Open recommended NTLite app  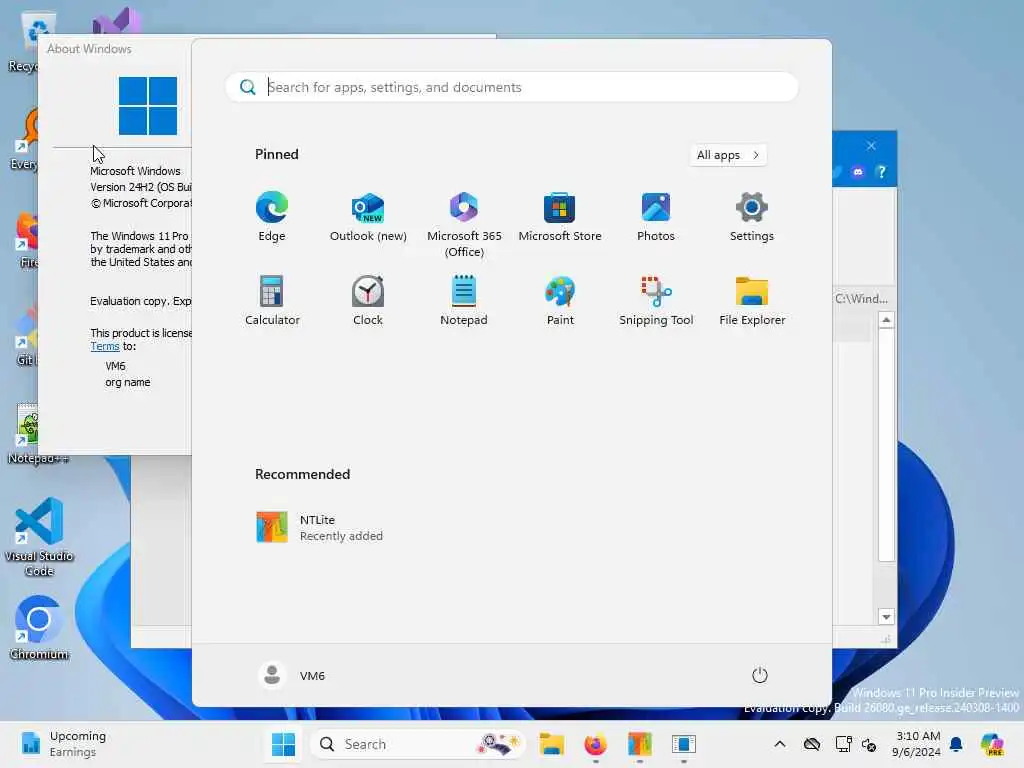click(320, 528)
